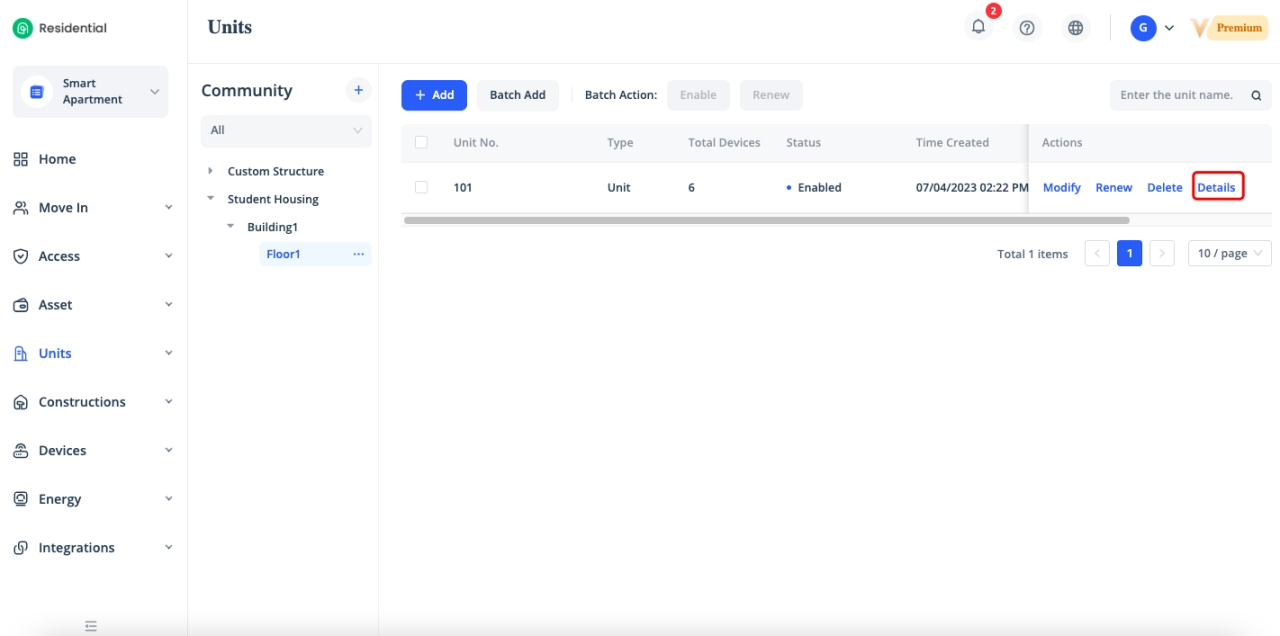Viewport: 1280px width, 636px height.
Task: Go to Home in the sidebar
Action: 57,159
